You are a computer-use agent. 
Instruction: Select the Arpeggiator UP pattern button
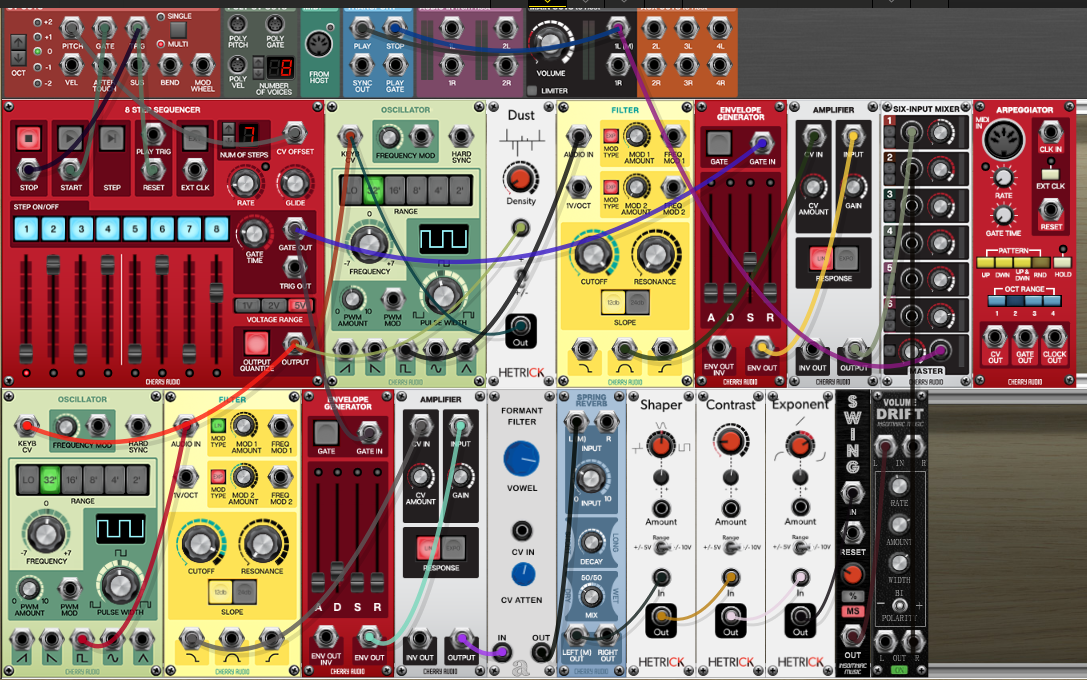point(986,263)
